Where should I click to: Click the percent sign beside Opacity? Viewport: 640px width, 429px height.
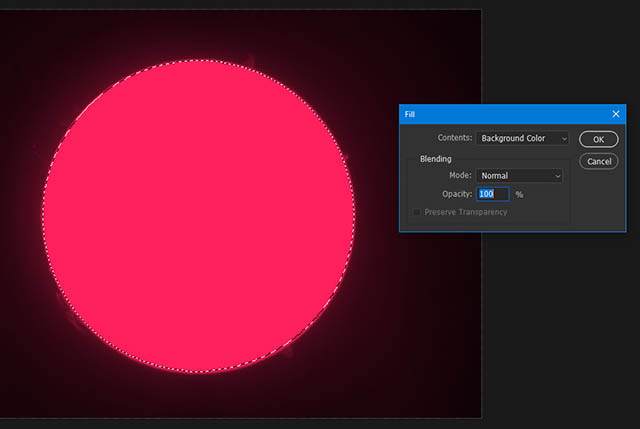[x=519, y=194]
